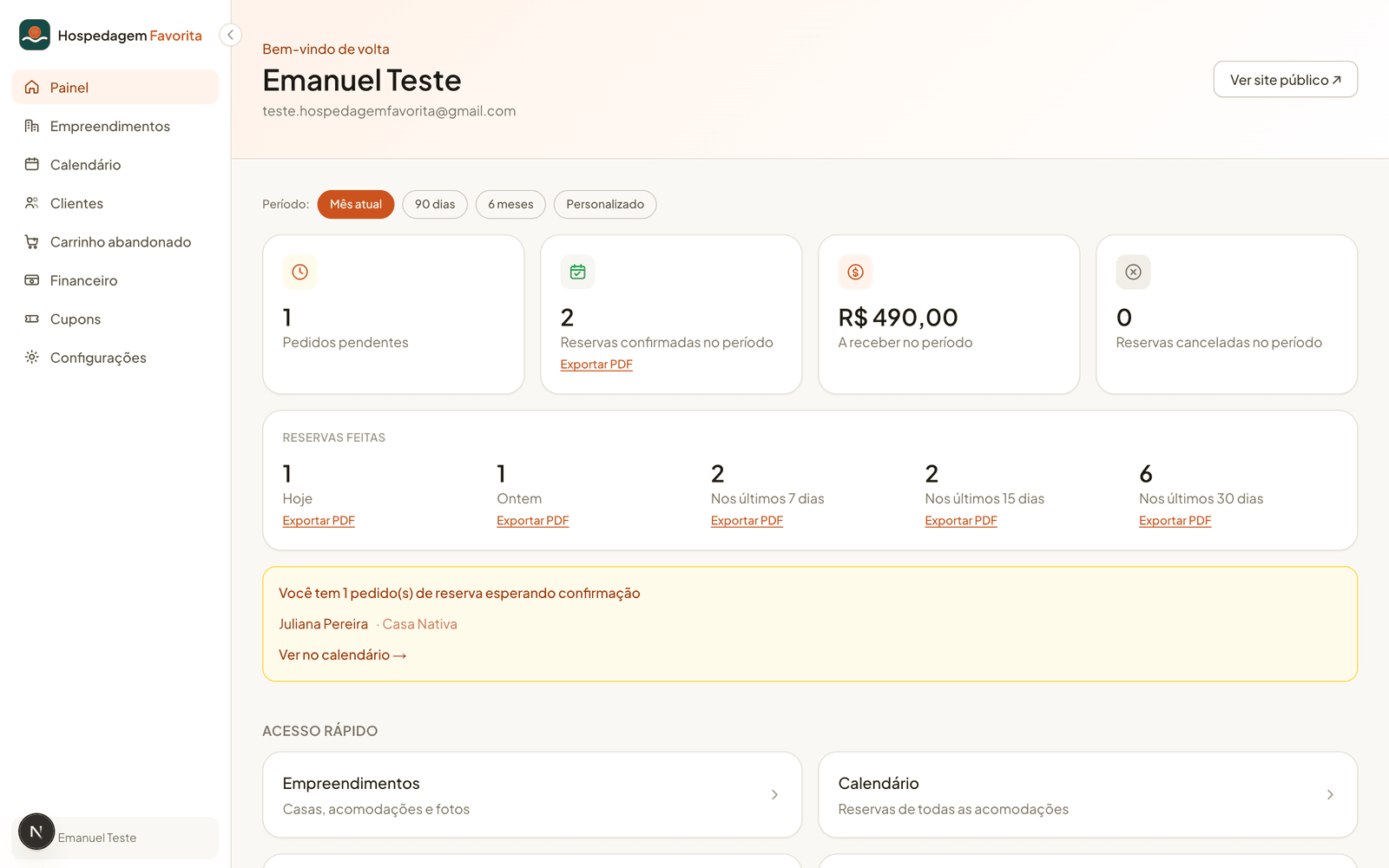The image size is (1389, 868).
Task: Open the Empreendimentos quick access card chevron
Action: pos(774,795)
